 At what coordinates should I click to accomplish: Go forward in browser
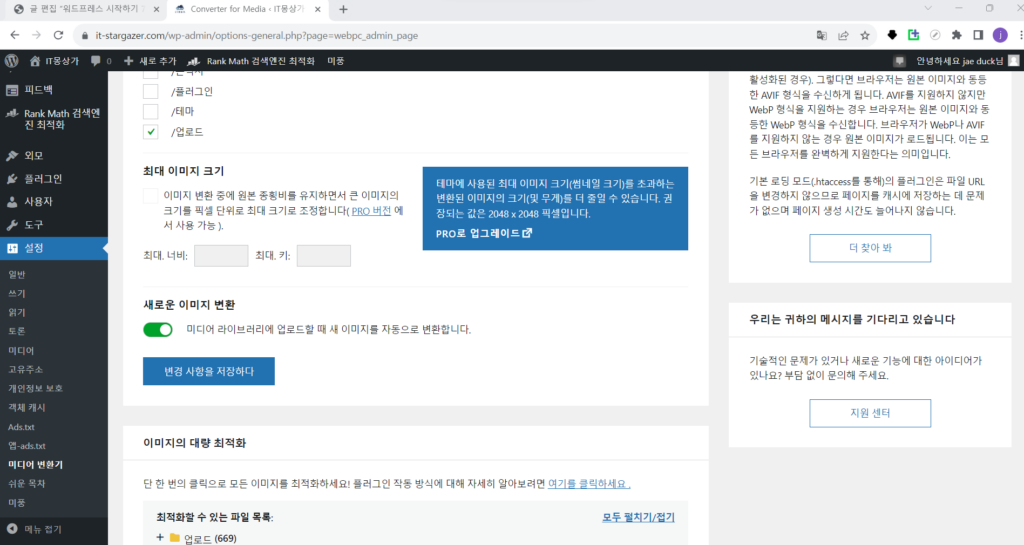37,35
